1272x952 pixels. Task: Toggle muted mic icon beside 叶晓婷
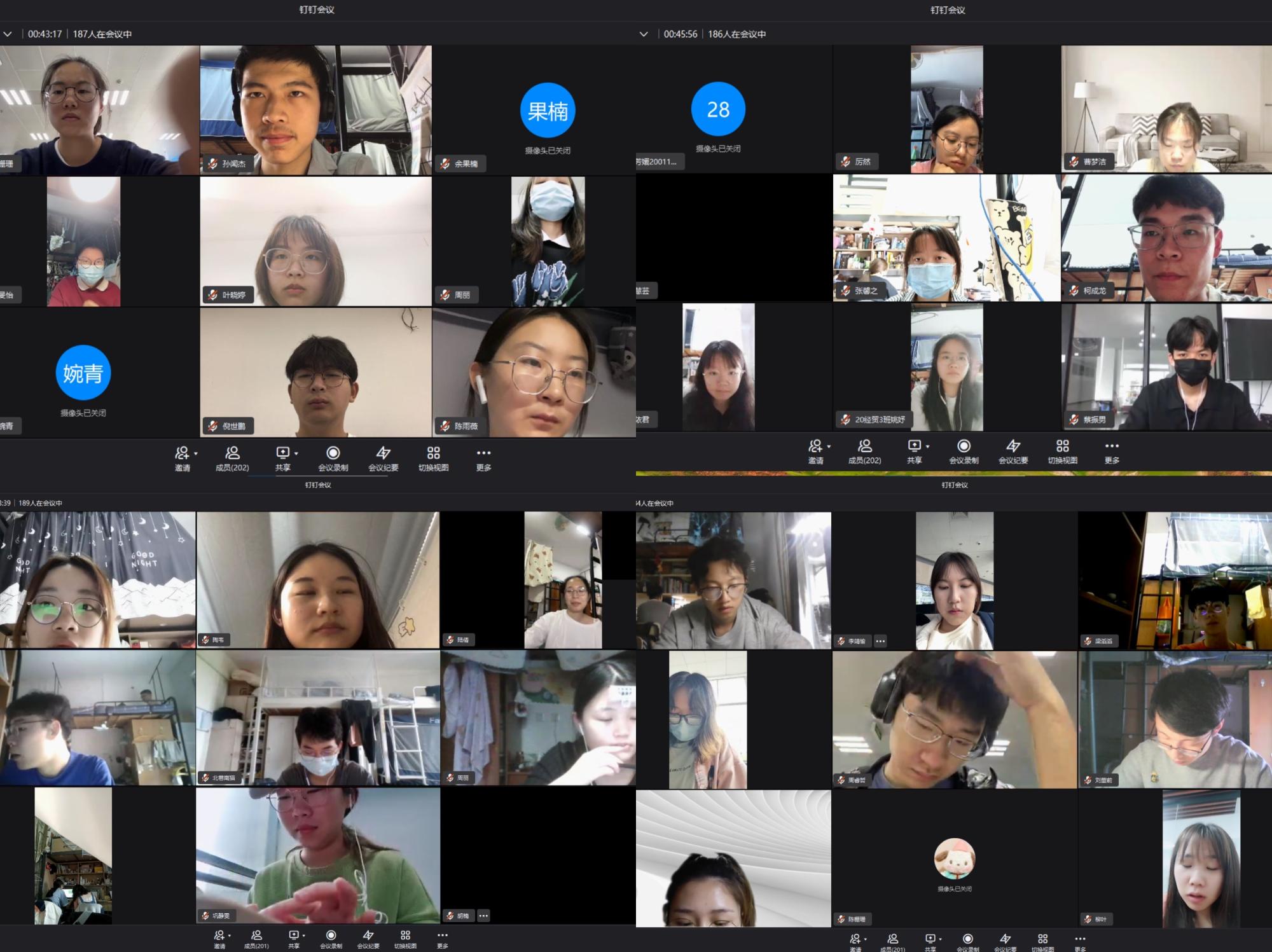[x=212, y=294]
